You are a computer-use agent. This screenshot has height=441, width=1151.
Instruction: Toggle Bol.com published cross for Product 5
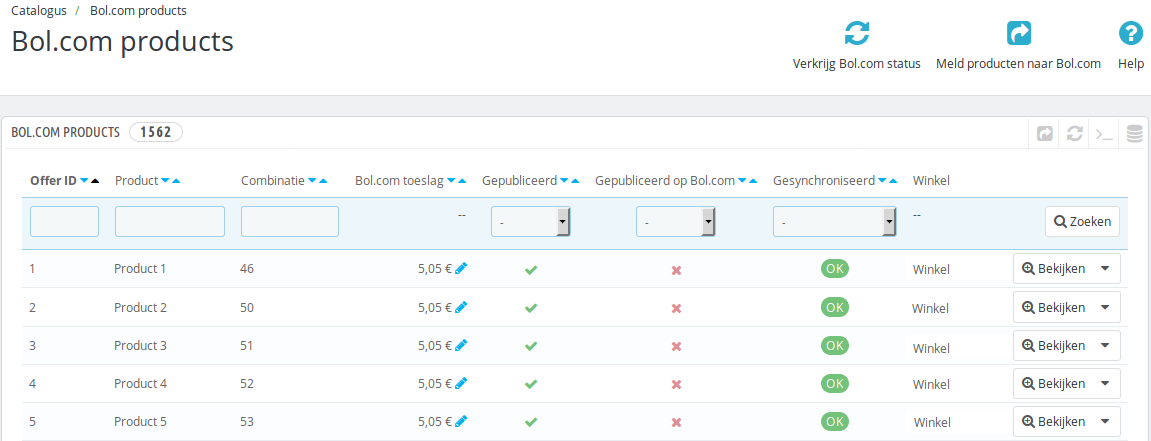(676, 423)
